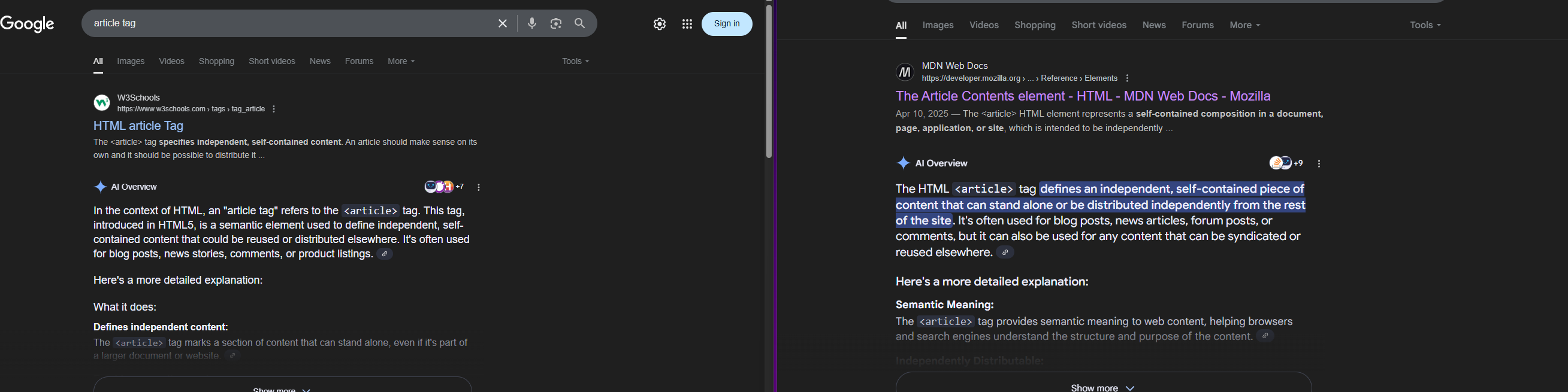This screenshot has height=392, width=1568.
Task: Open MDN Web Docs result three-dot menu
Action: [x=1127, y=78]
